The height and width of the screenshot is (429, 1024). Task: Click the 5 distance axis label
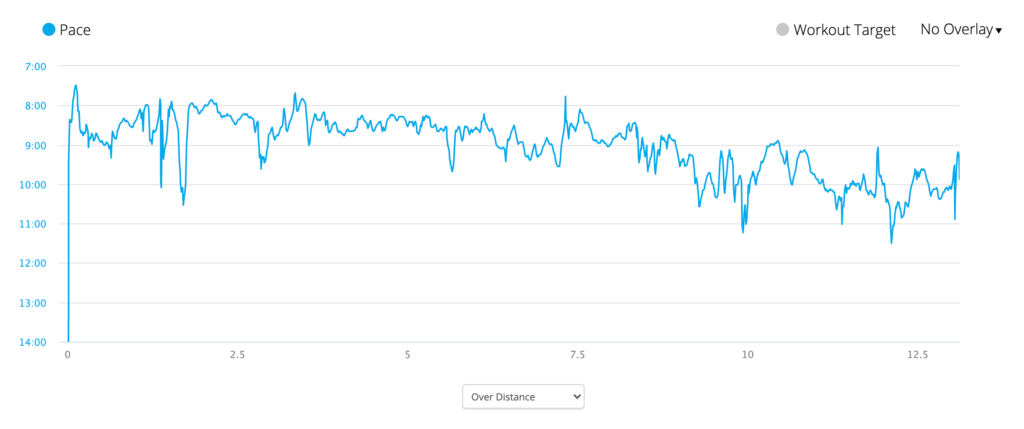[x=408, y=355]
